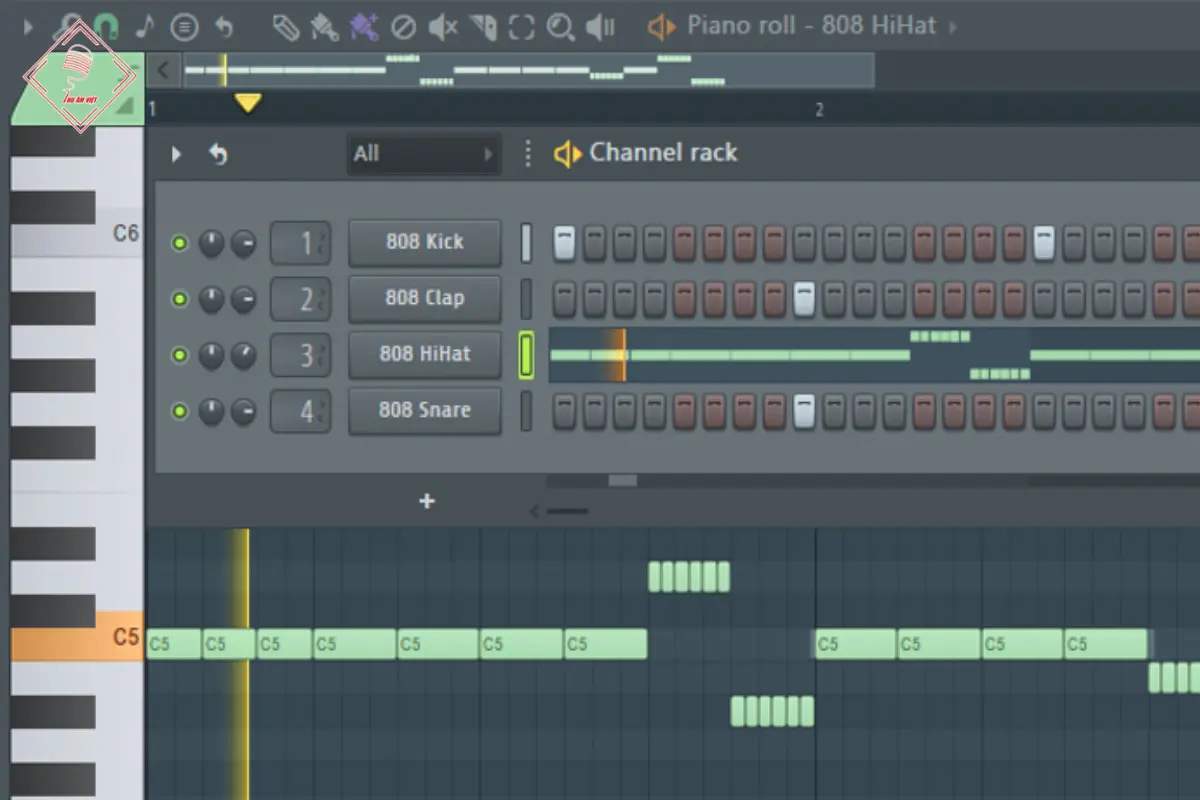1200x800 pixels.
Task: Choose the Delete tool in toolbar
Action: coord(402,27)
